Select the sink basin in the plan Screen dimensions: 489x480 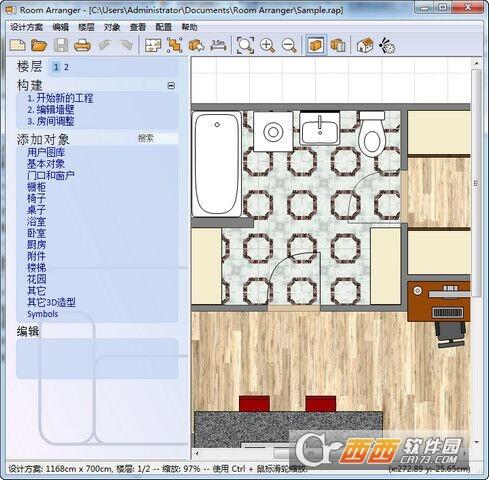coord(320,129)
